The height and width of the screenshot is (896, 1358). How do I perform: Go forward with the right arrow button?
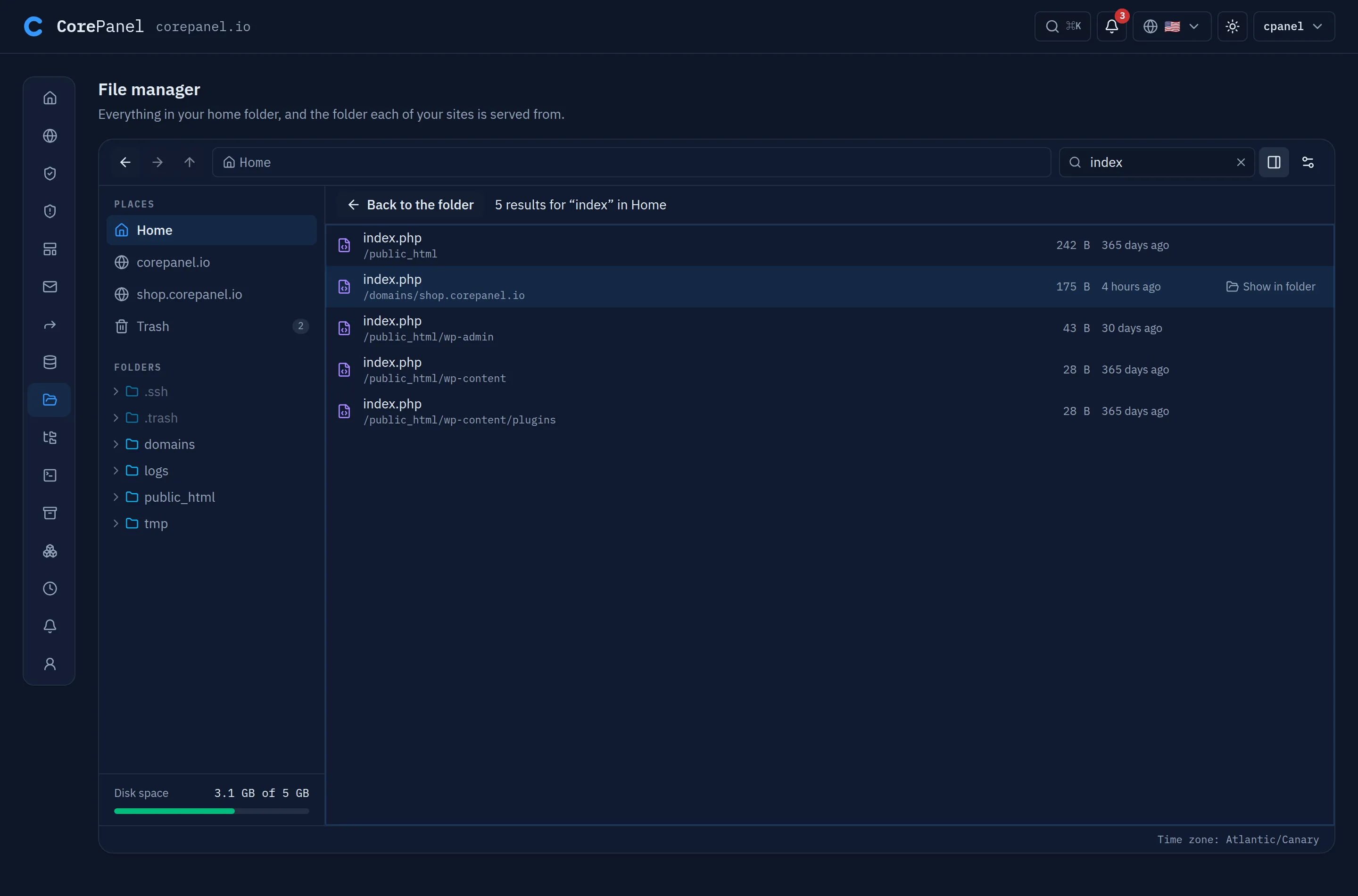pyautogui.click(x=157, y=162)
